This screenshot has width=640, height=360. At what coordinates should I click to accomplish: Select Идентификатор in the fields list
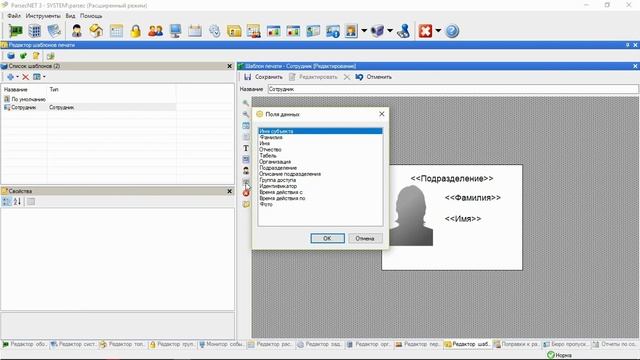click(278, 186)
